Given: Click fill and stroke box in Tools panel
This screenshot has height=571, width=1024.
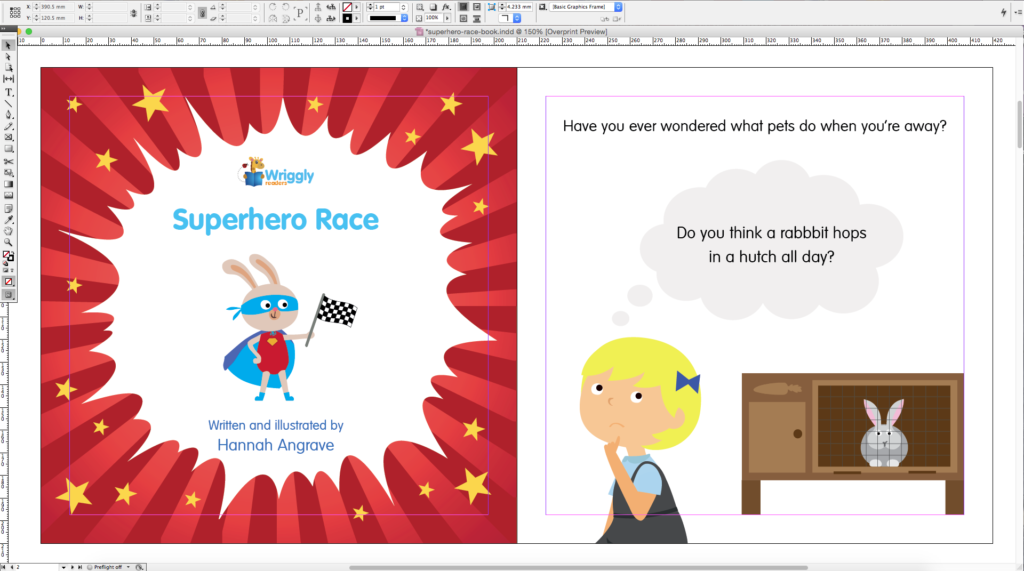Looking at the screenshot, I should point(8,255).
